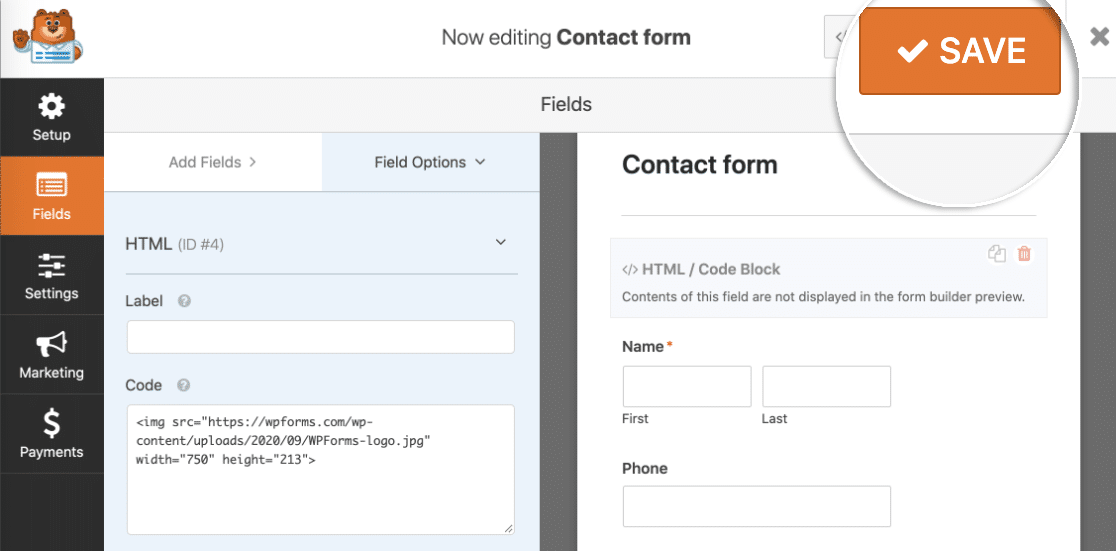Click the WPForms bear mascot logo
1116x551 pixels.
tap(48, 36)
